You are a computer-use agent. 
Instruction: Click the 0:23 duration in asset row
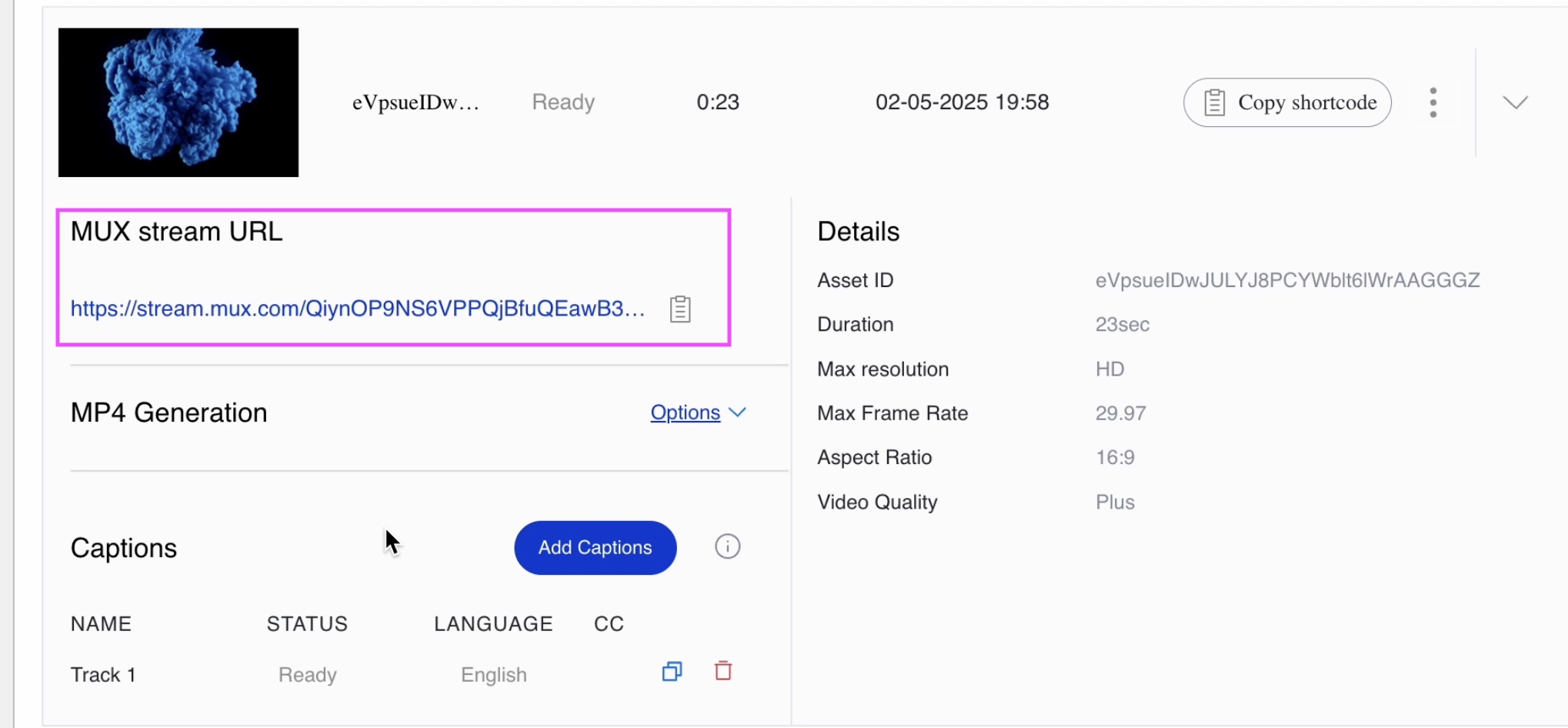pyautogui.click(x=717, y=102)
